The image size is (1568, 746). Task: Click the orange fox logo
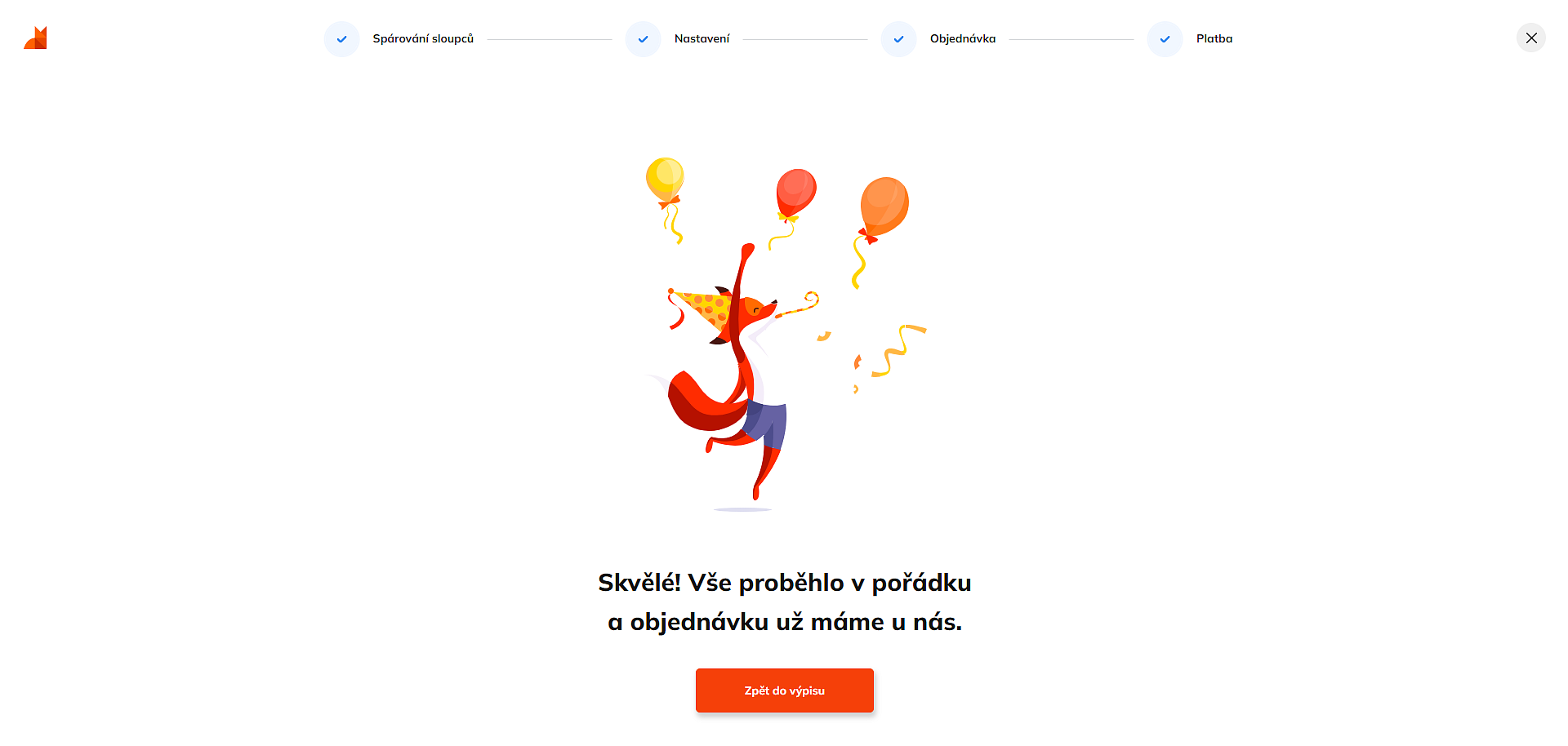(x=35, y=38)
